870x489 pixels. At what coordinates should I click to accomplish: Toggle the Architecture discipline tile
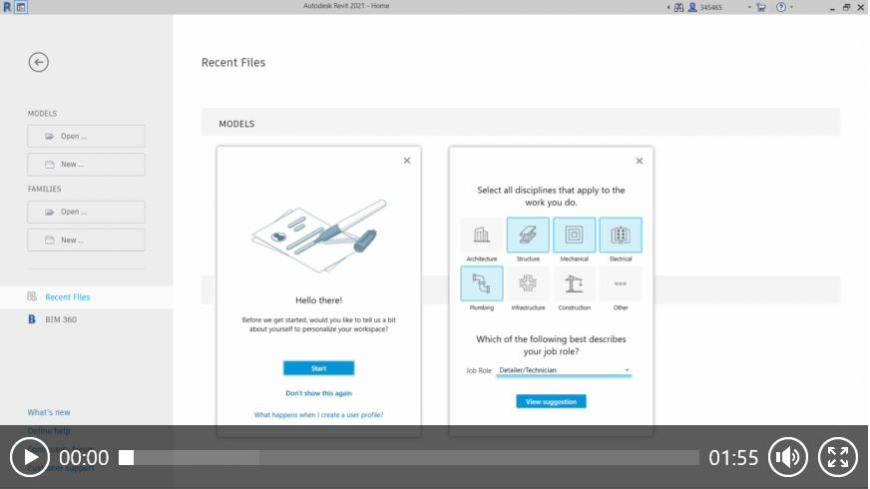click(482, 235)
